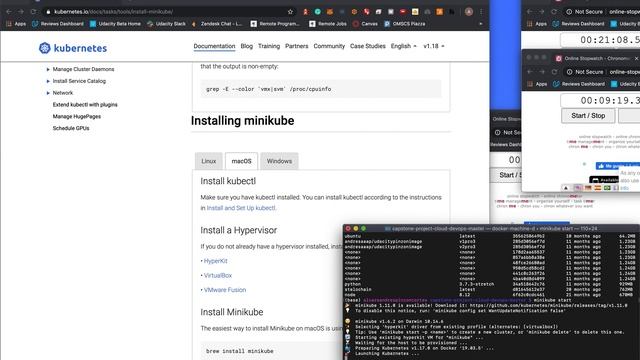640x360 pixels.
Task: Open the Remote Jobs bookmark
Action: (328, 24)
